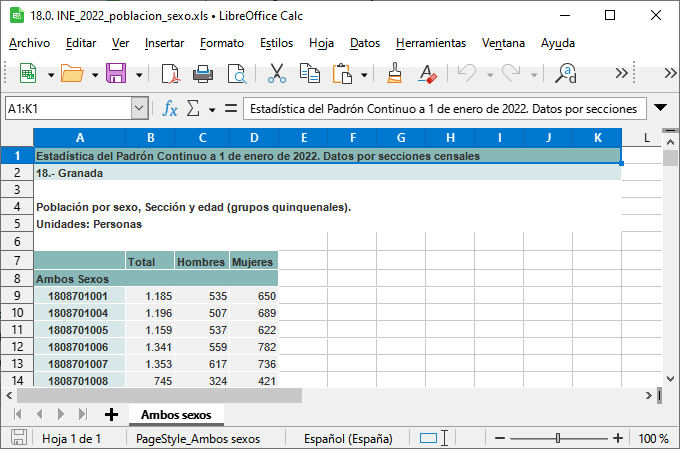Click the horizontal scrollbar thumb
This screenshot has height=449, width=680.
(x=159, y=396)
